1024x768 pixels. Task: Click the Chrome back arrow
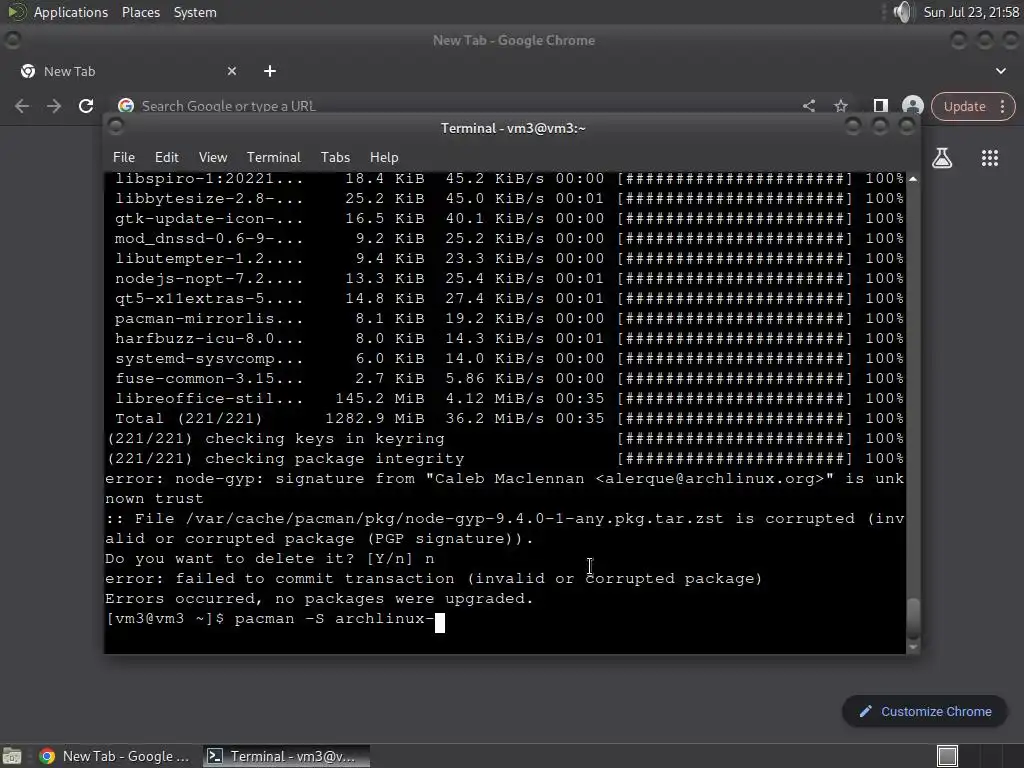click(22, 106)
